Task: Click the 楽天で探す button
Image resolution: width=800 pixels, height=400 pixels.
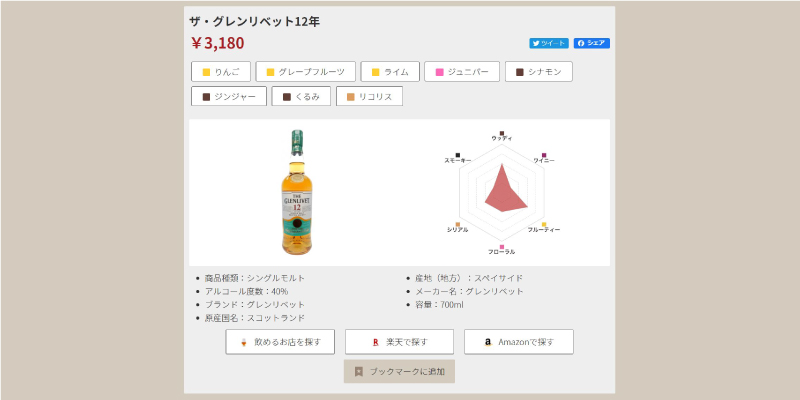Action: point(399,342)
